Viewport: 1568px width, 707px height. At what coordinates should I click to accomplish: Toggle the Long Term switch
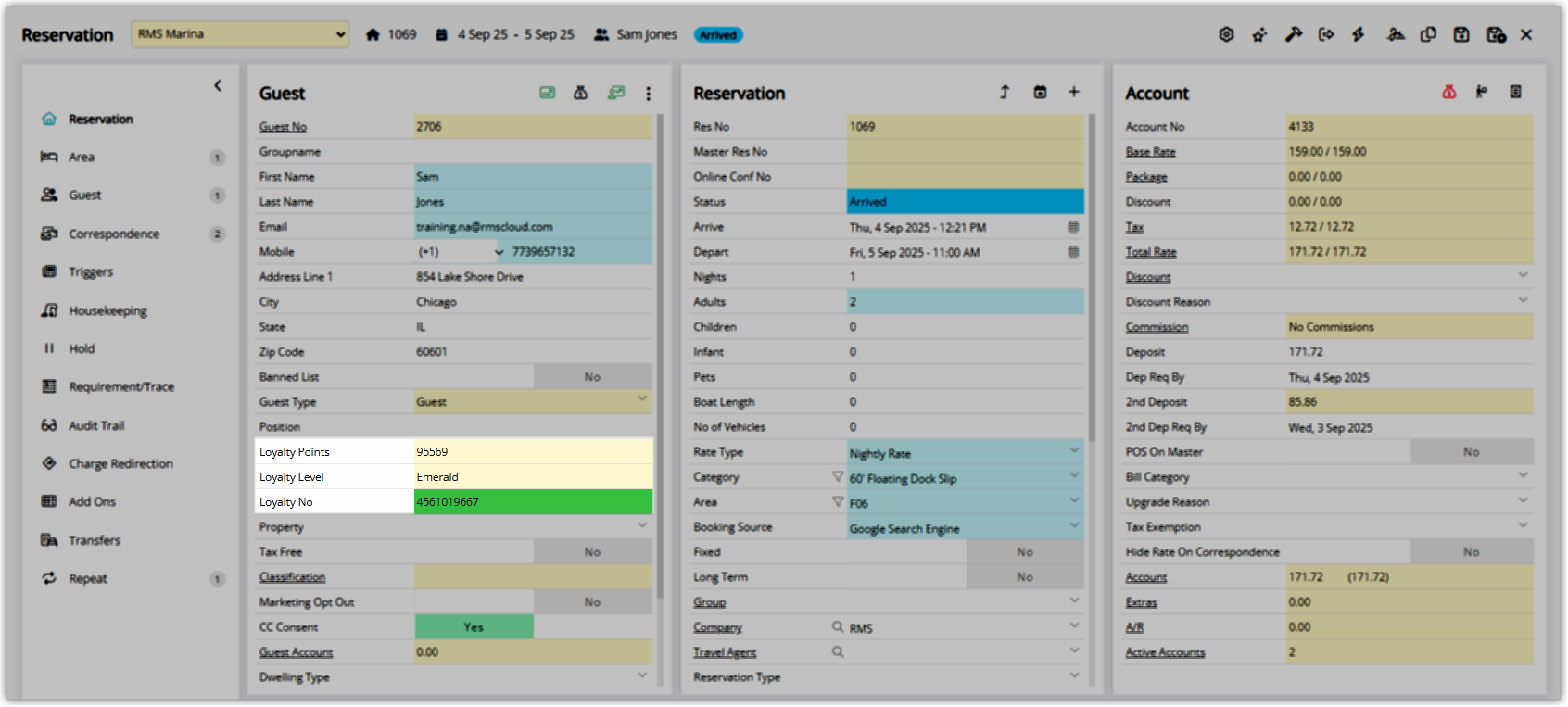coord(1025,577)
